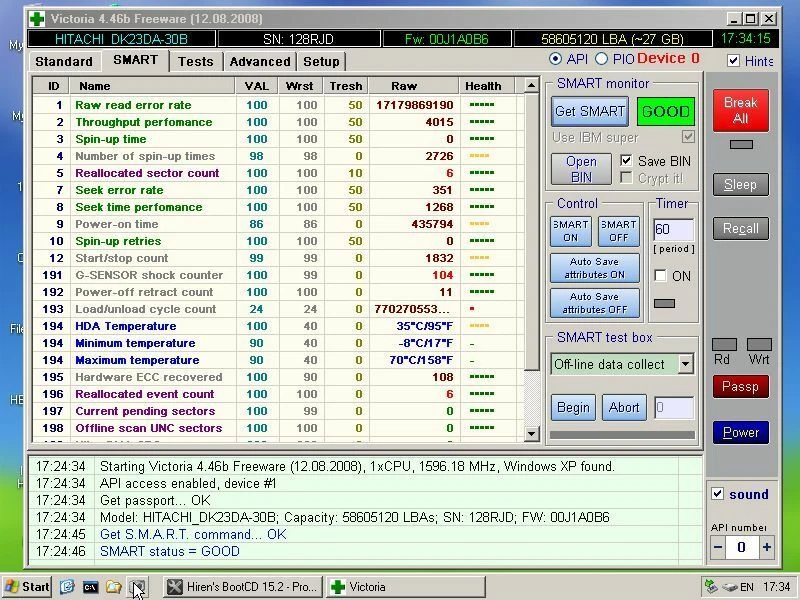800x600 pixels.
Task: Switch to the Tests tab
Action: 195,61
